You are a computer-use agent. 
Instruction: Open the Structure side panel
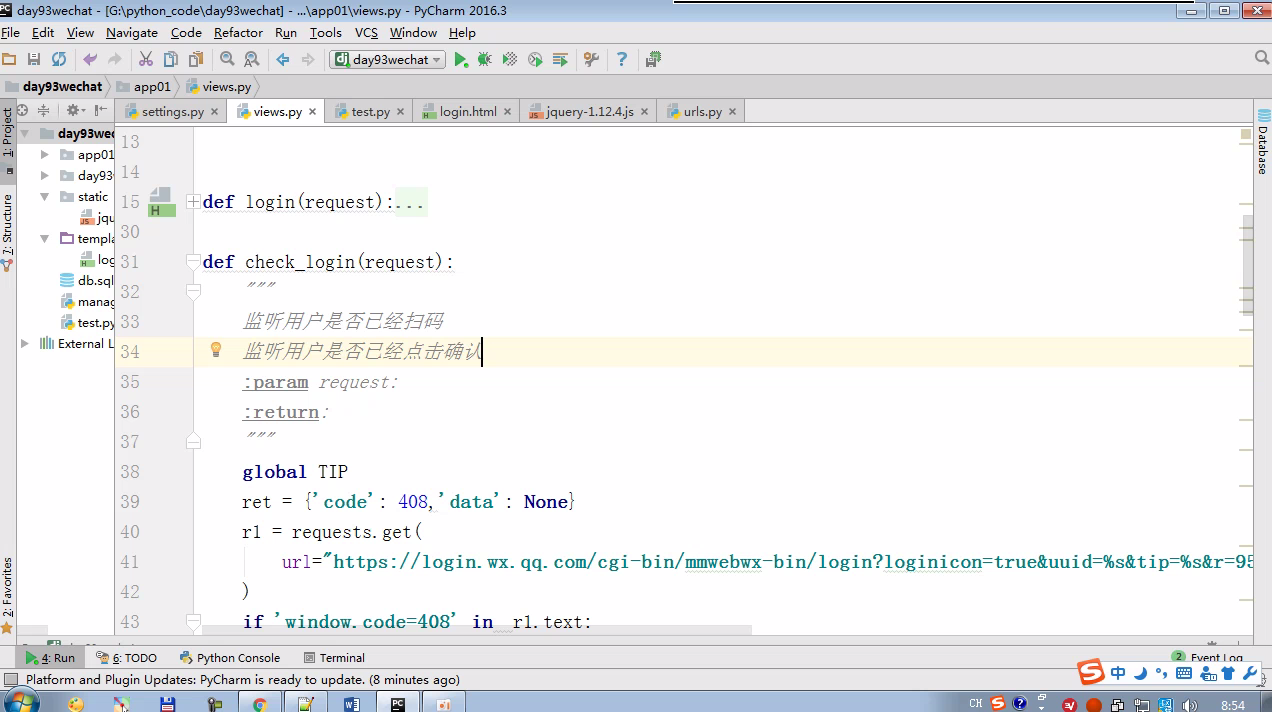coord(8,232)
